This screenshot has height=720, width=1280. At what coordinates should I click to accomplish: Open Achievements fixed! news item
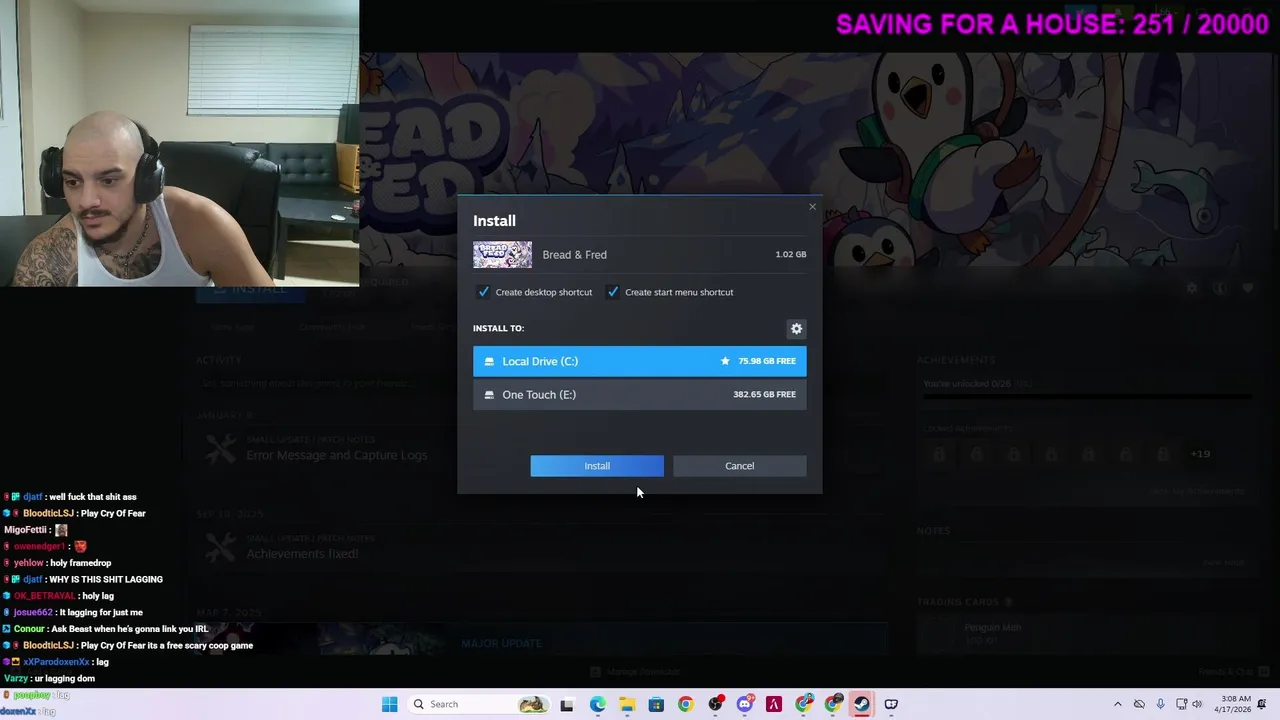(x=302, y=554)
